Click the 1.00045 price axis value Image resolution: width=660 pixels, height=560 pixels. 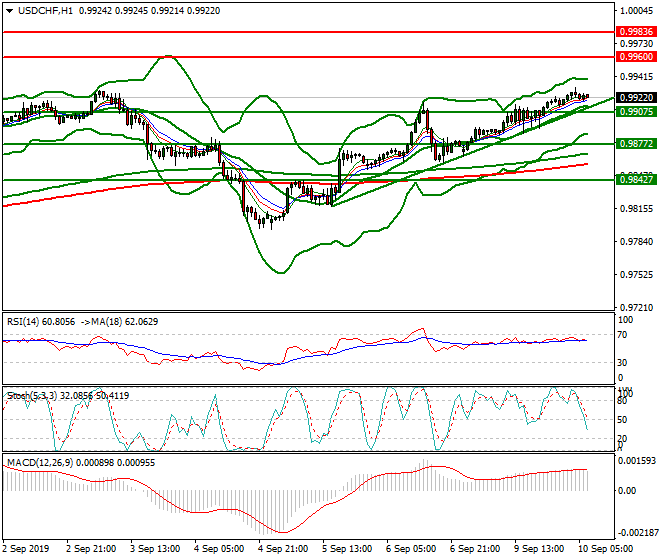coord(636,11)
